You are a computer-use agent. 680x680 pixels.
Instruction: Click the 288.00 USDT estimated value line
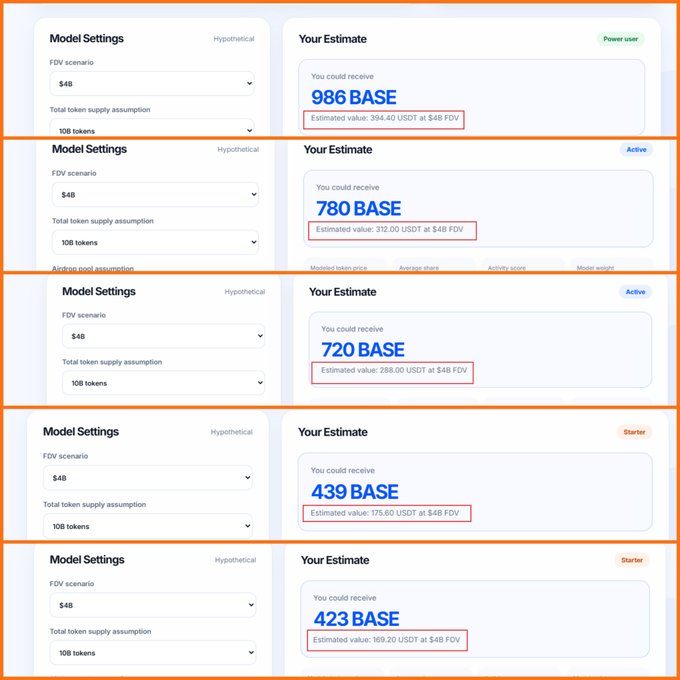coord(394,370)
